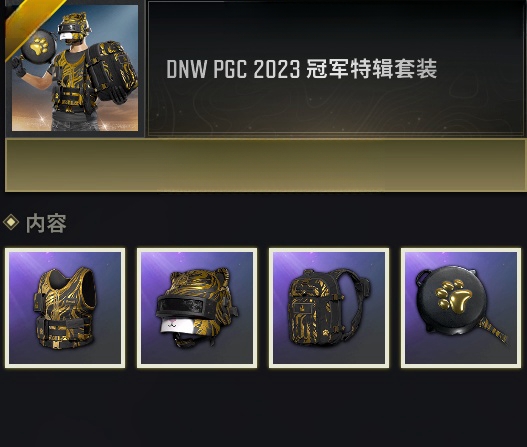
Task: Select the tiger-ear helmet item tile
Action: point(197,308)
